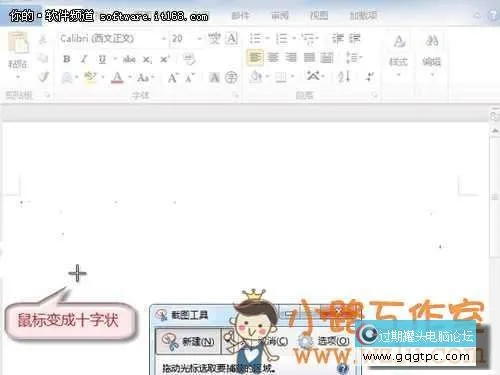Click the character border A icon
The image size is (500, 375).
232,39
